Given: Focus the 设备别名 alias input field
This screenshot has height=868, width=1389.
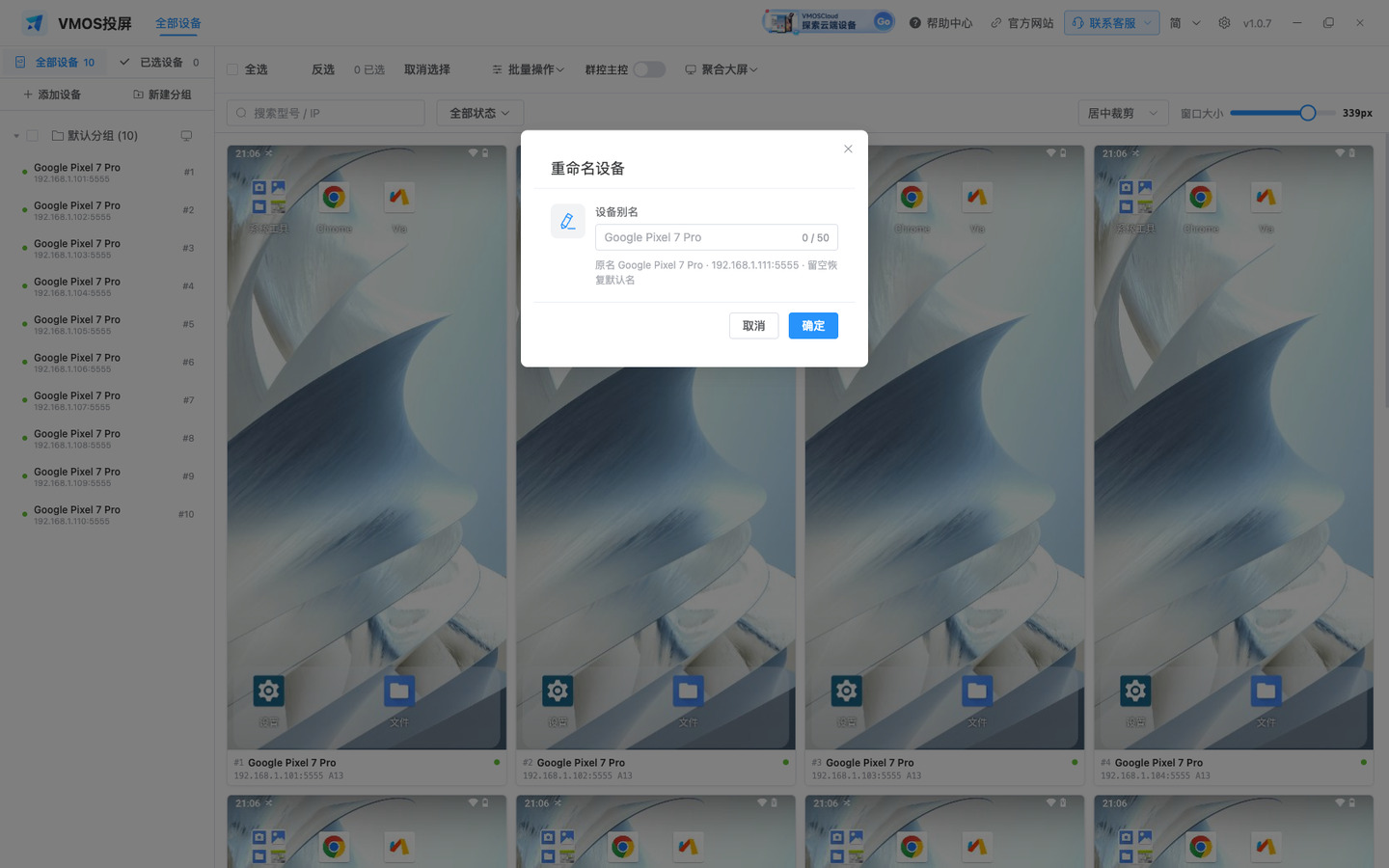Looking at the screenshot, I should [717, 237].
